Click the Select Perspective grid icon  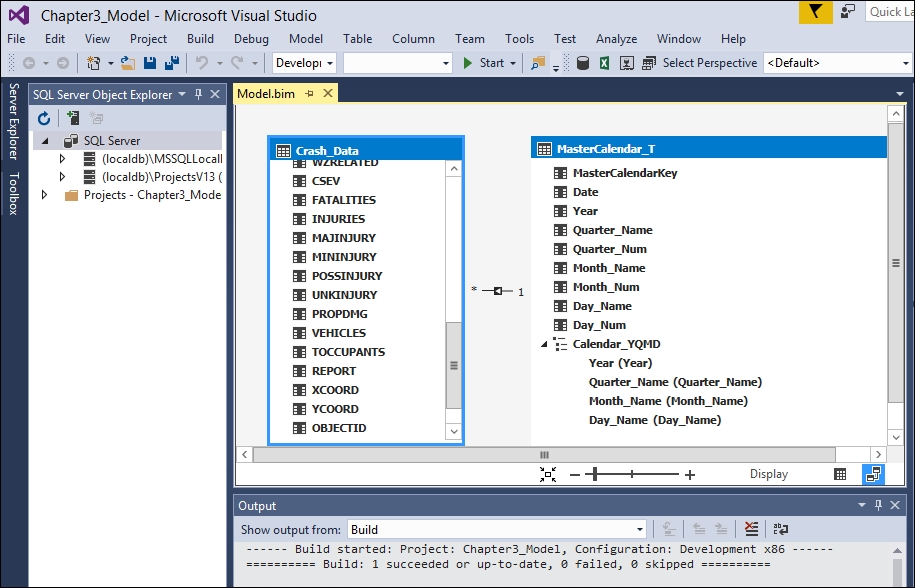[648, 63]
